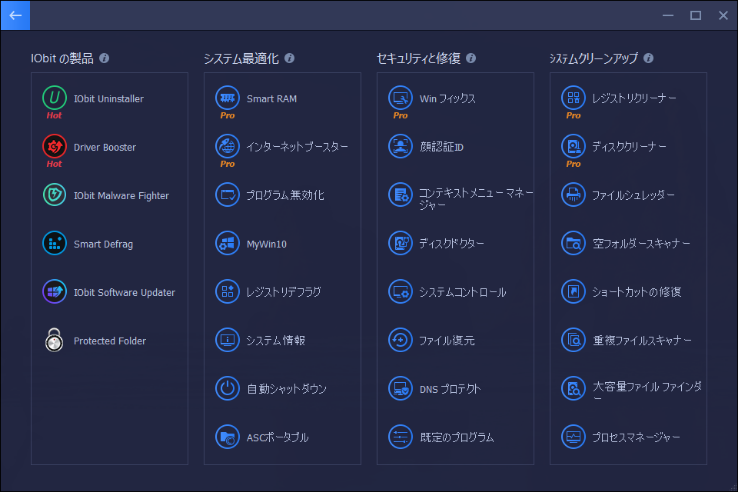Open the 空フォルダースキャナー icon
The height and width of the screenshot is (492, 738).
tap(573, 243)
